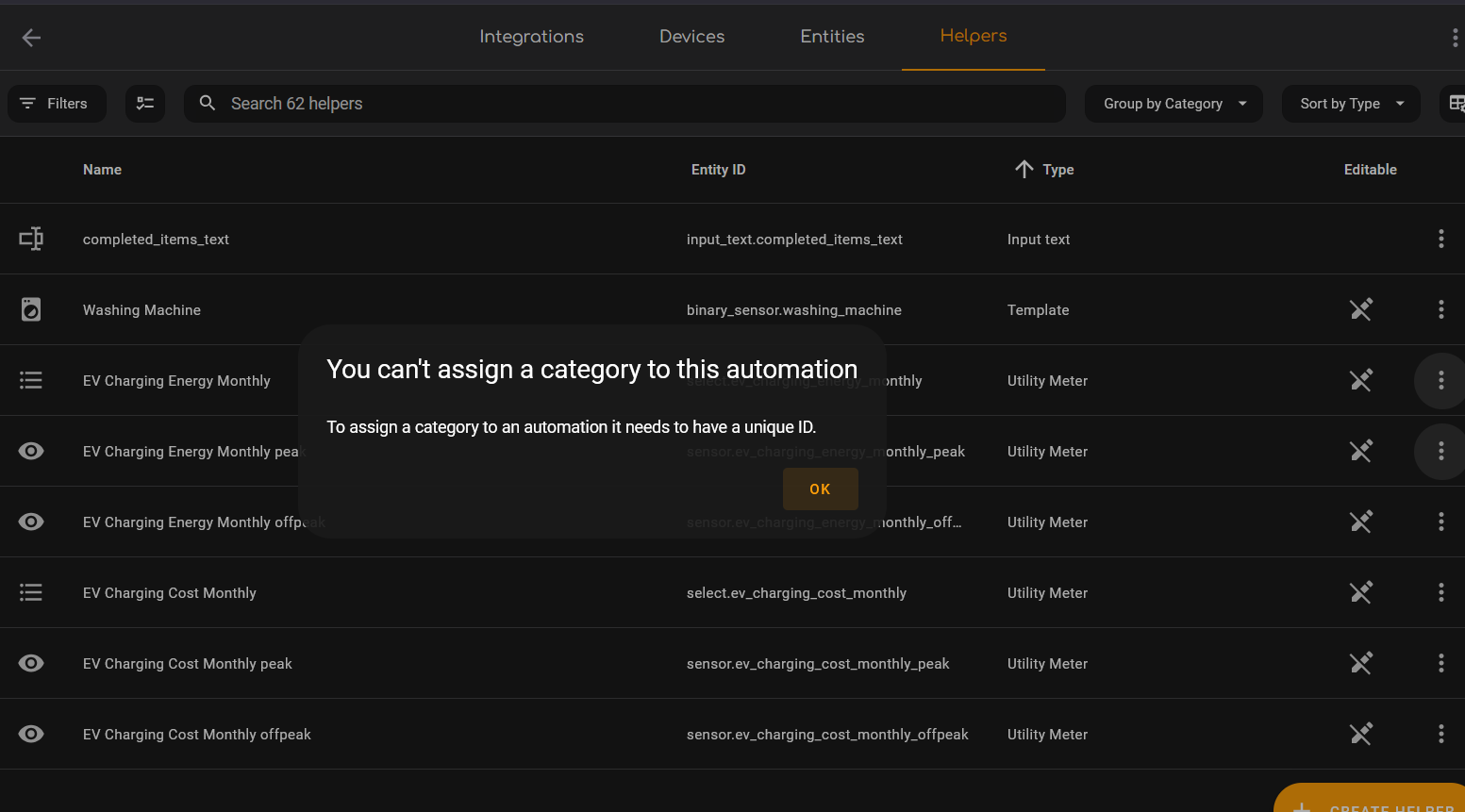The height and width of the screenshot is (812, 1465).
Task: Switch to the Integrations tab
Action: (531, 36)
